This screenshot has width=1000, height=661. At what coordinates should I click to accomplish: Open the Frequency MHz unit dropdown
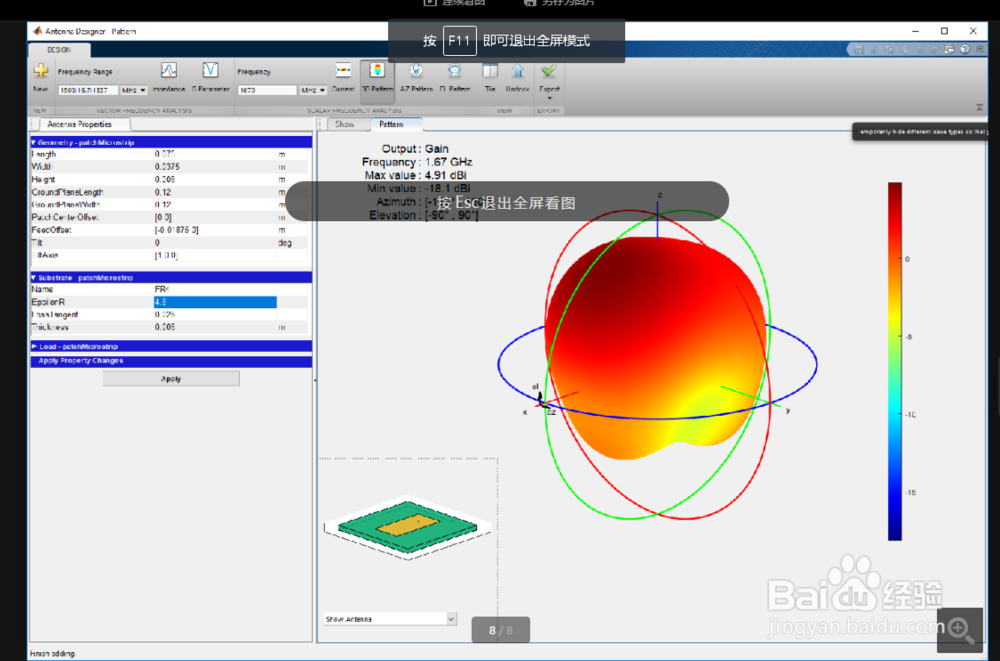(313, 90)
